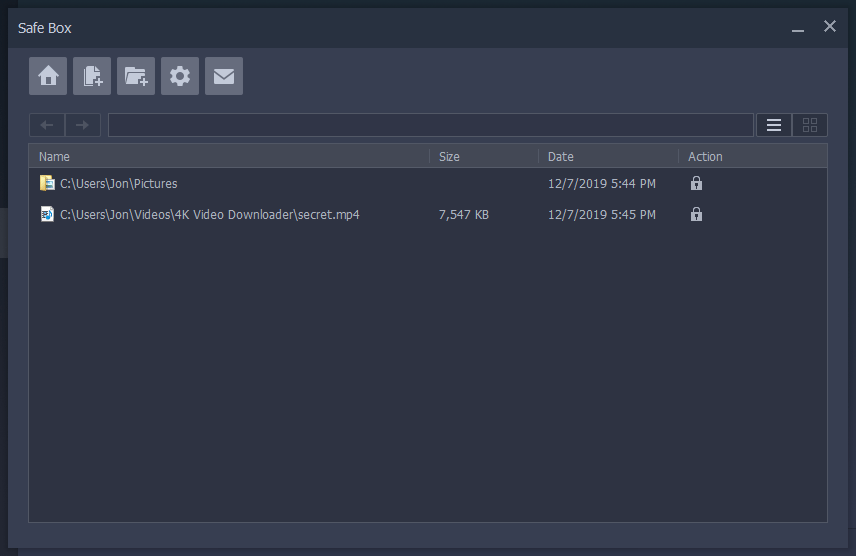The image size is (856, 556).
Task: Open Safe Box settings gear
Action: click(x=180, y=76)
